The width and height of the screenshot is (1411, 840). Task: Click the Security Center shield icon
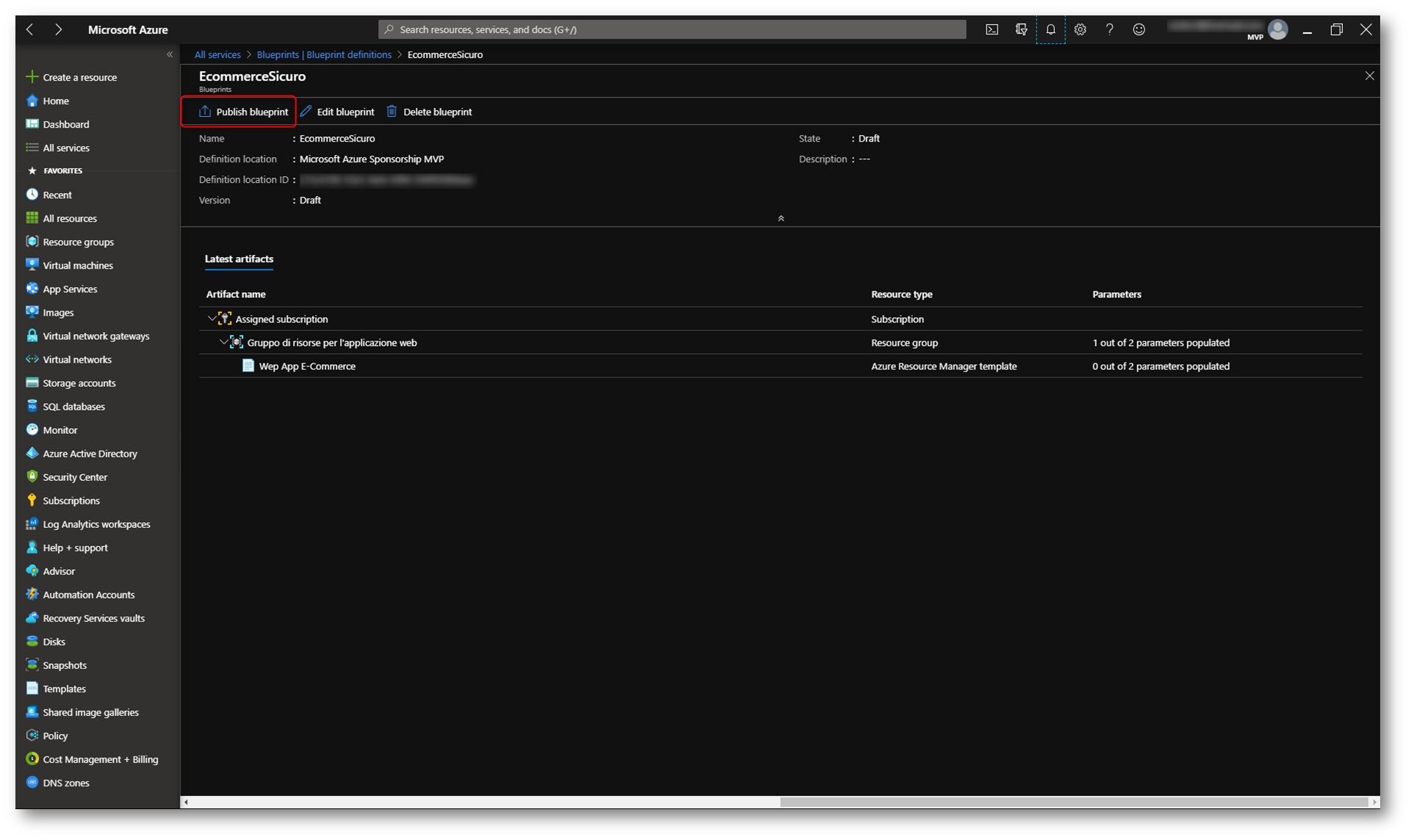[x=32, y=477]
